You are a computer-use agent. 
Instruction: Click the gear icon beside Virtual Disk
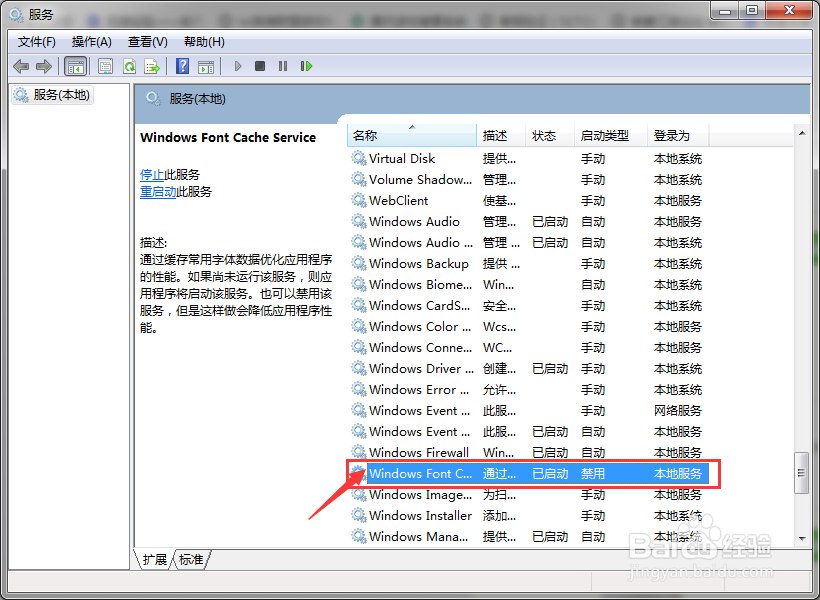[x=358, y=158]
